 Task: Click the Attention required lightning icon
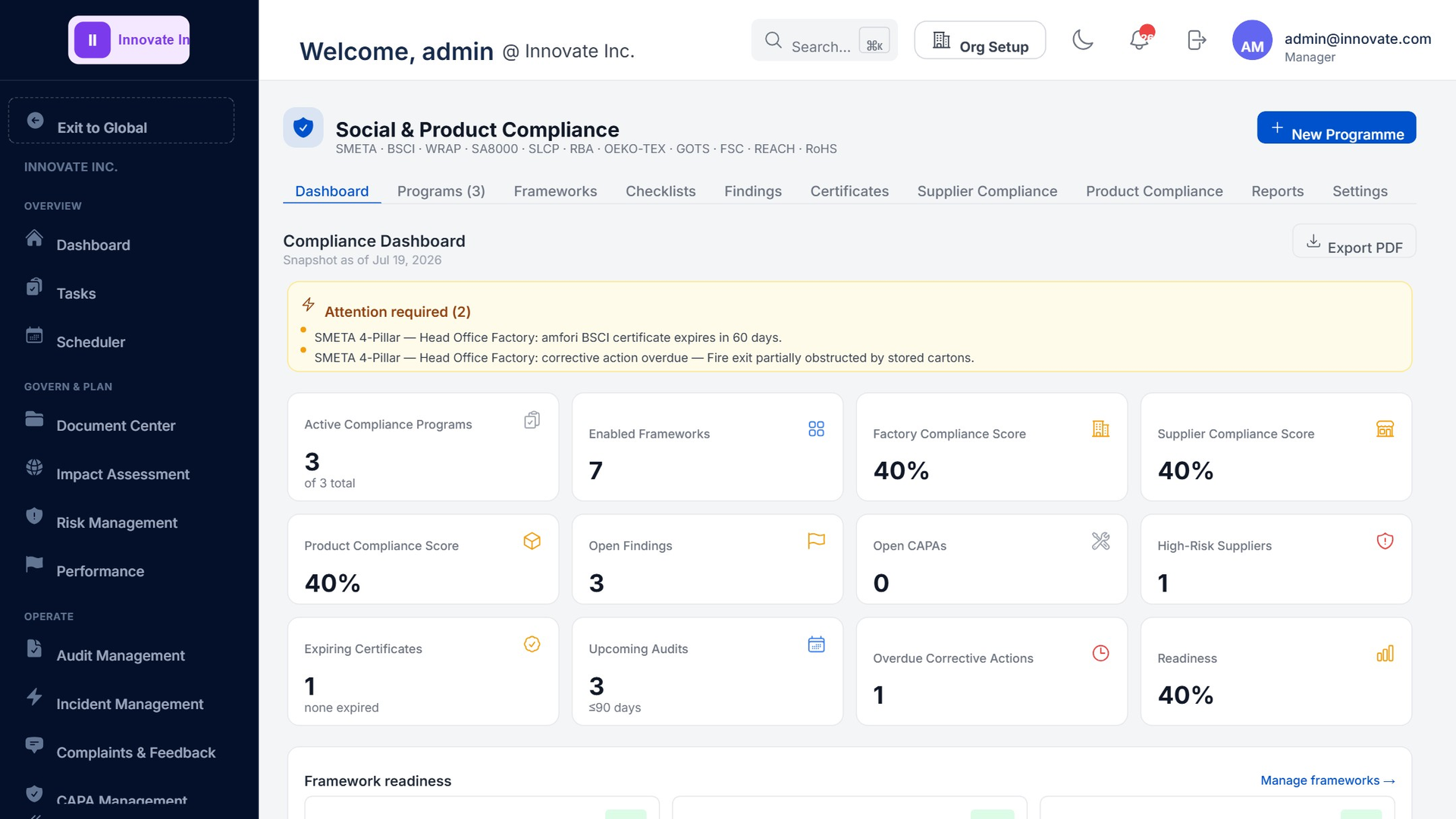[x=309, y=304]
